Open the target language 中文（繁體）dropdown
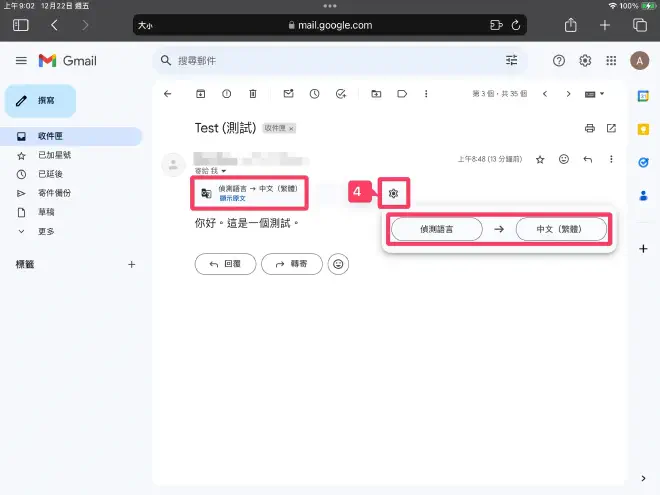 click(x=561, y=229)
